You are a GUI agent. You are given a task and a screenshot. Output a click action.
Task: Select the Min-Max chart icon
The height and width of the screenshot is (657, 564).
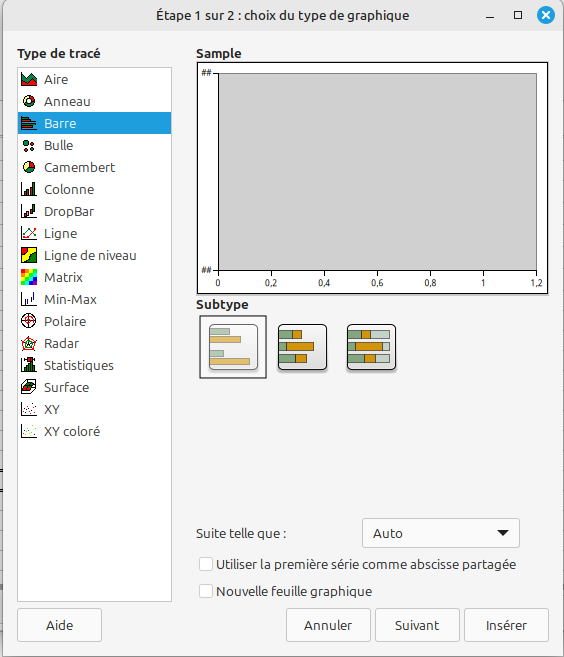tap(29, 299)
